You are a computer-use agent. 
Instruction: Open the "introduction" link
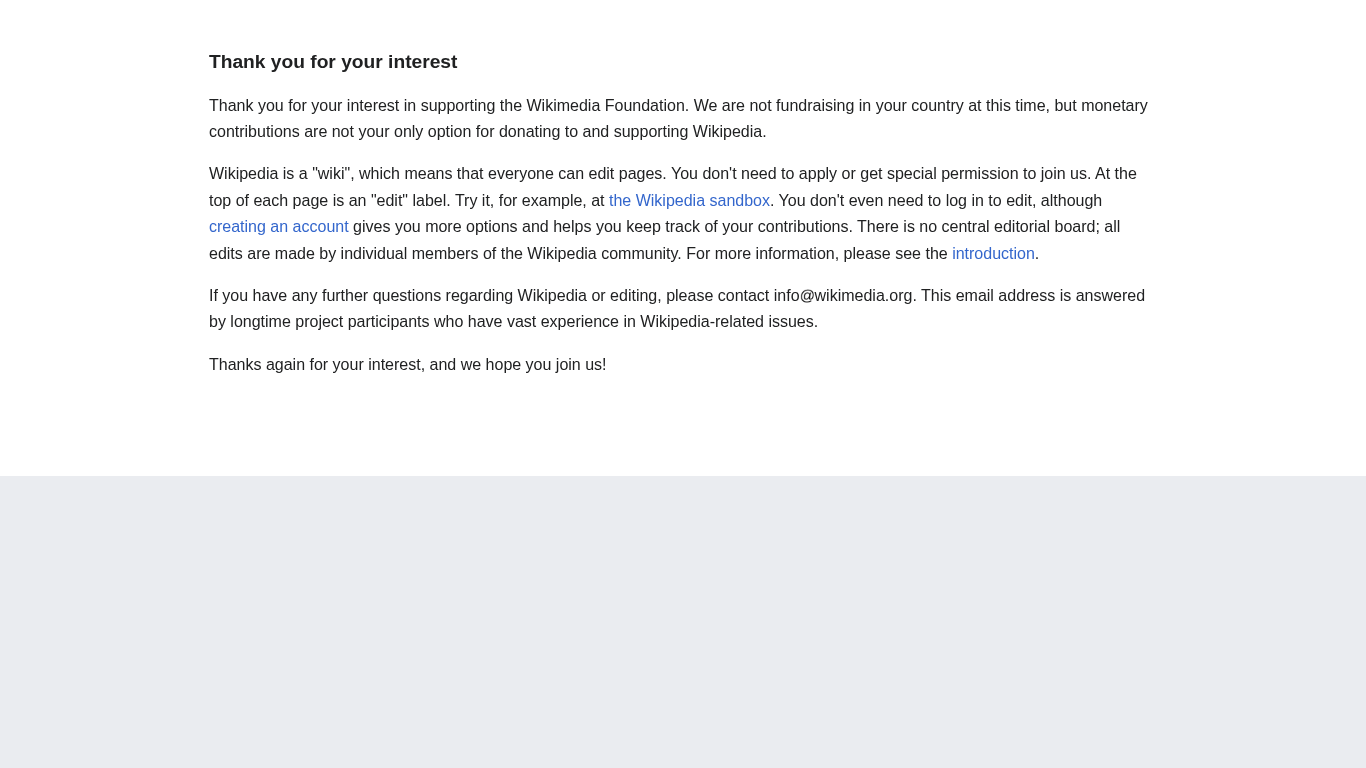point(993,254)
